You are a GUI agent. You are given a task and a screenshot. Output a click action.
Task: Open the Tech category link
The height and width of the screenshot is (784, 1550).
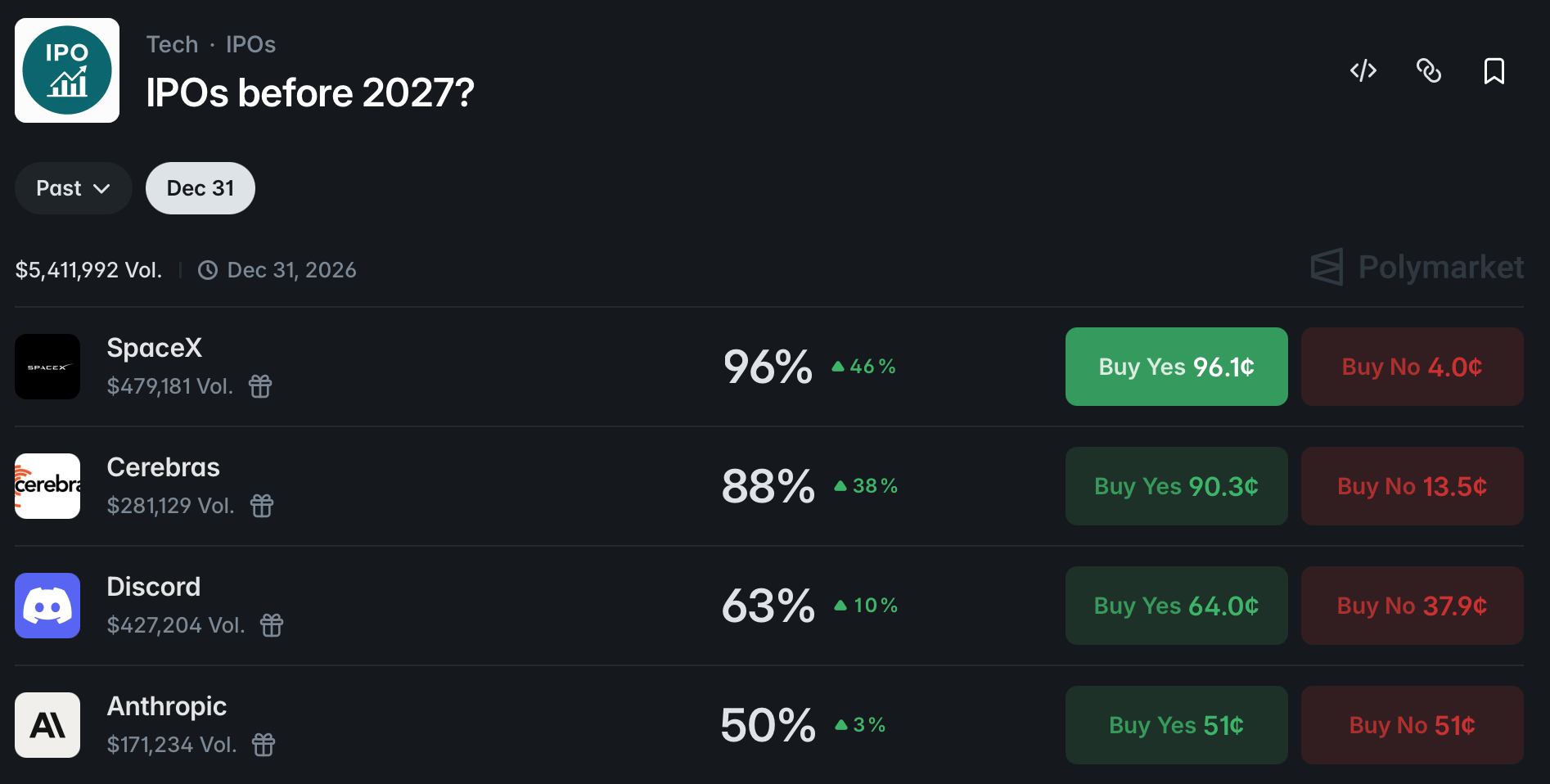(172, 44)
